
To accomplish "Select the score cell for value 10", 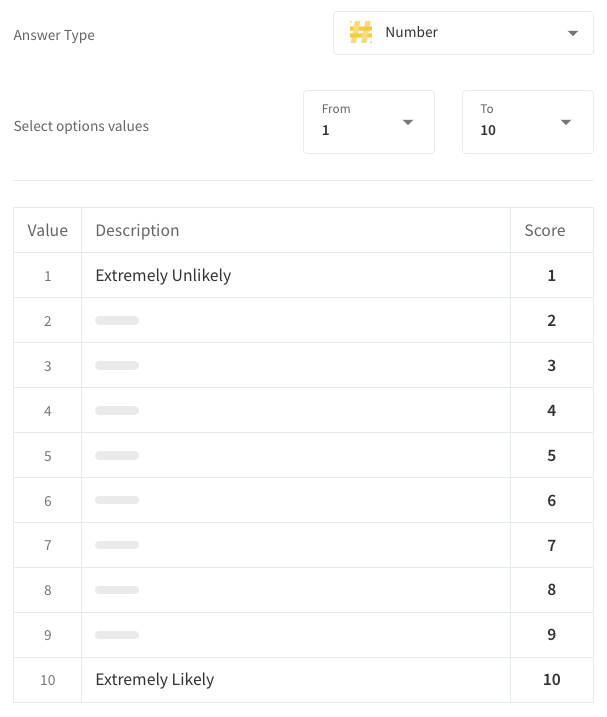I will click(552, 680).
